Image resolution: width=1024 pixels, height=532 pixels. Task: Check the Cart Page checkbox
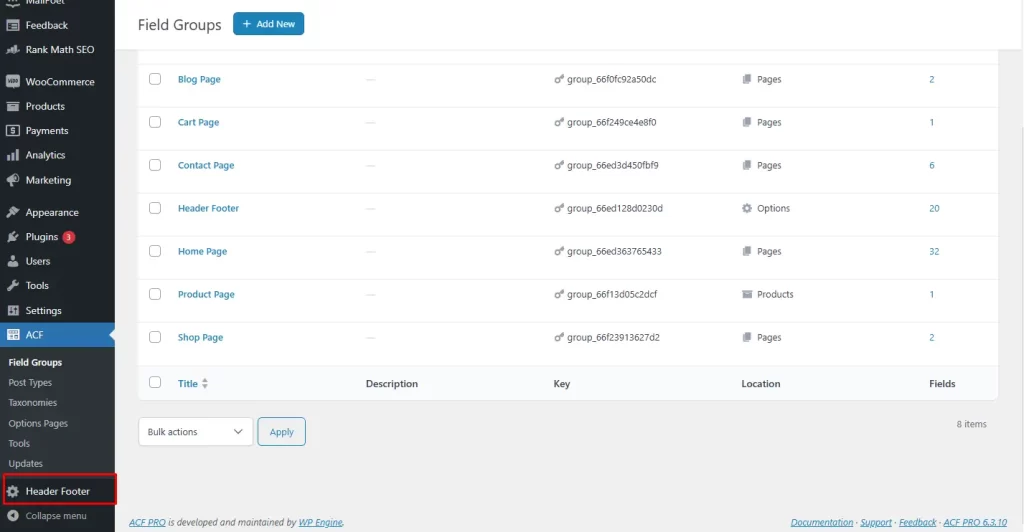(155, 122)
